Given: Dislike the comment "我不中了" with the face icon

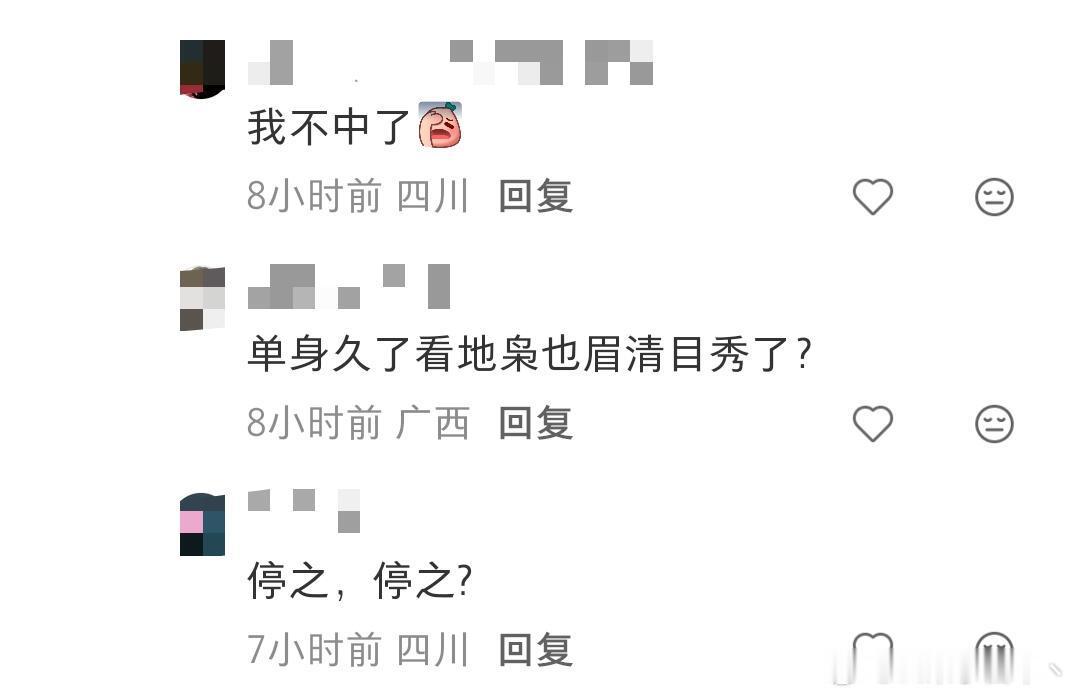Looking at the screenshot, I should click(x=994, y=197).
